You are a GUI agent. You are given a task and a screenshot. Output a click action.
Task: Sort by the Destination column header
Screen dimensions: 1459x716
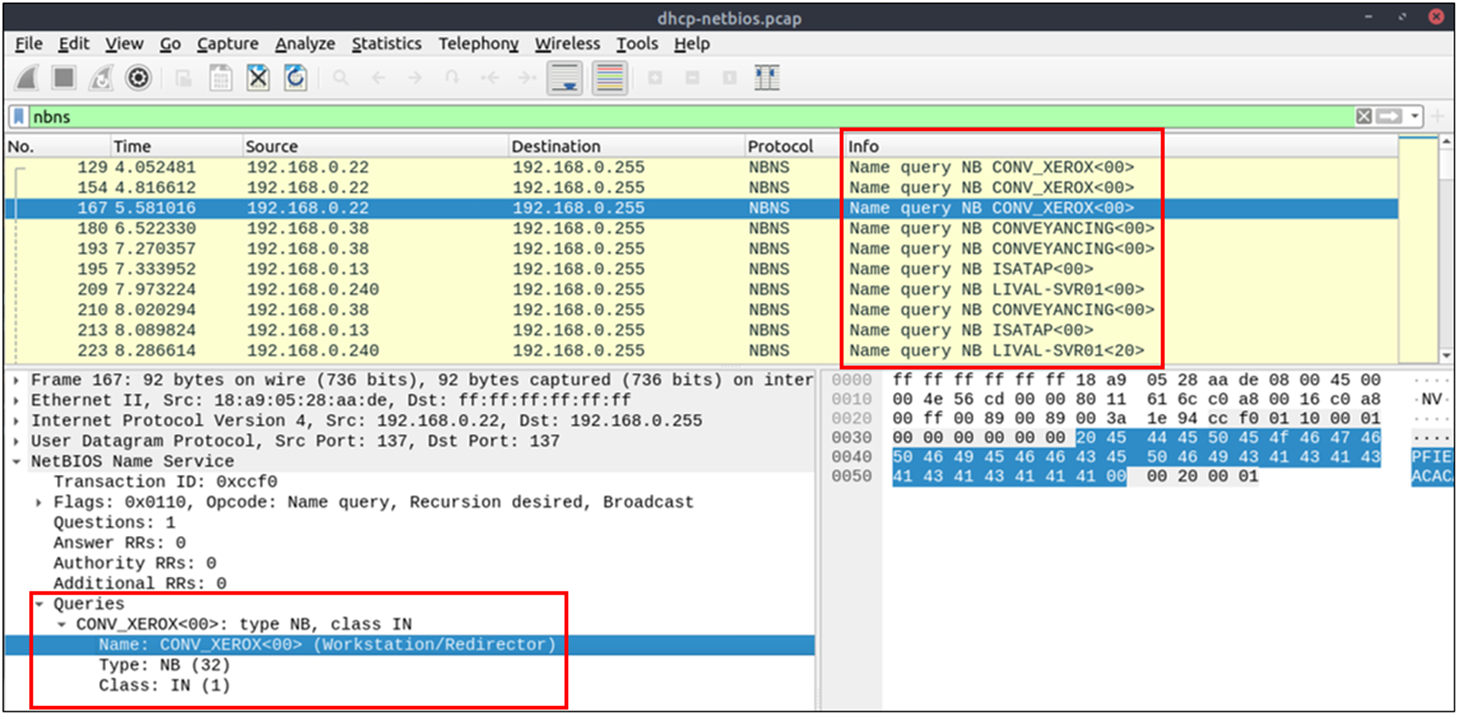pos(625,146)
